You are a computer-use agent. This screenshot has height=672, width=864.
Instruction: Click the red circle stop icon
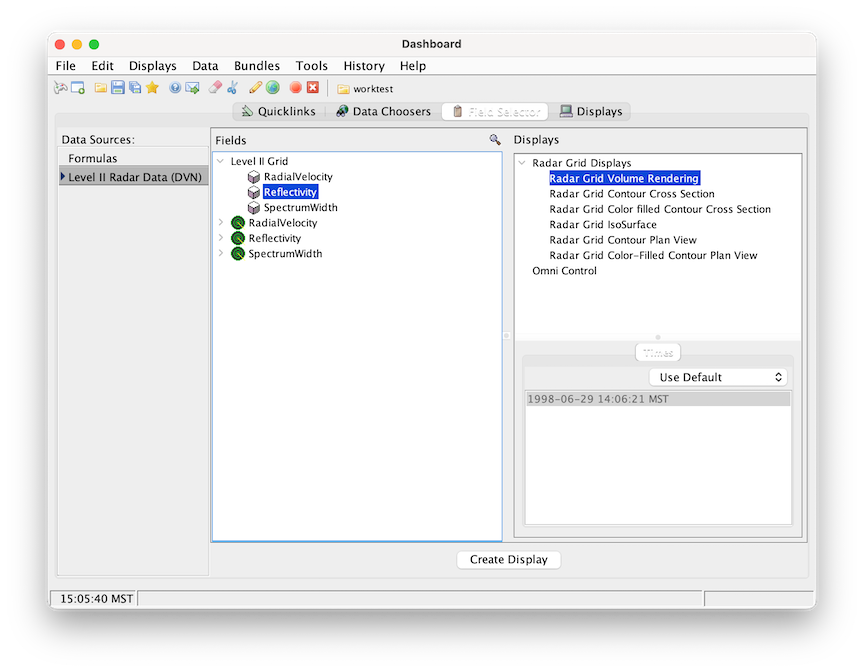296,88
